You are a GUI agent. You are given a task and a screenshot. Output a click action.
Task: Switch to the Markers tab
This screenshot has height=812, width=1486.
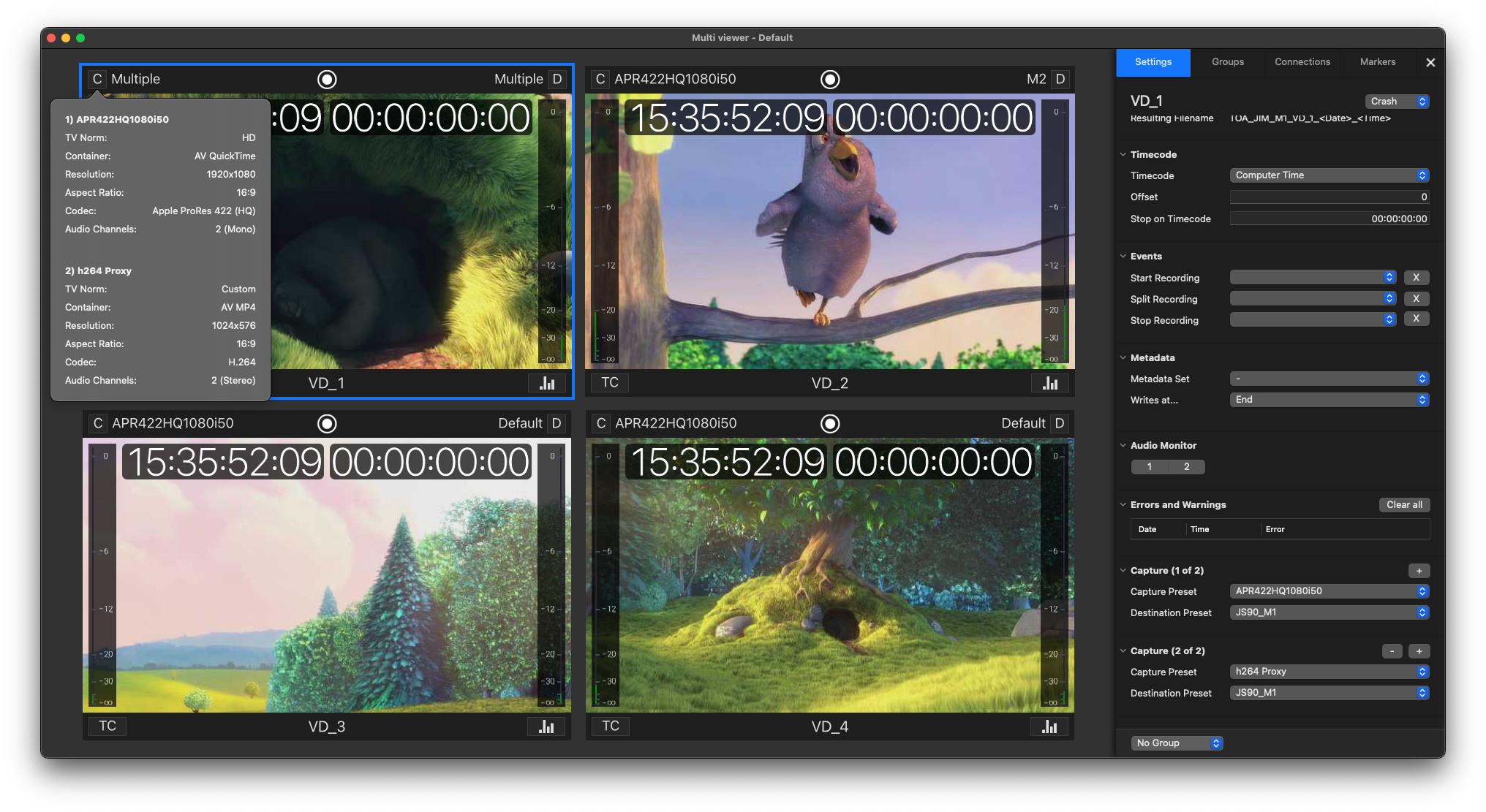[x=1378, y=62]
